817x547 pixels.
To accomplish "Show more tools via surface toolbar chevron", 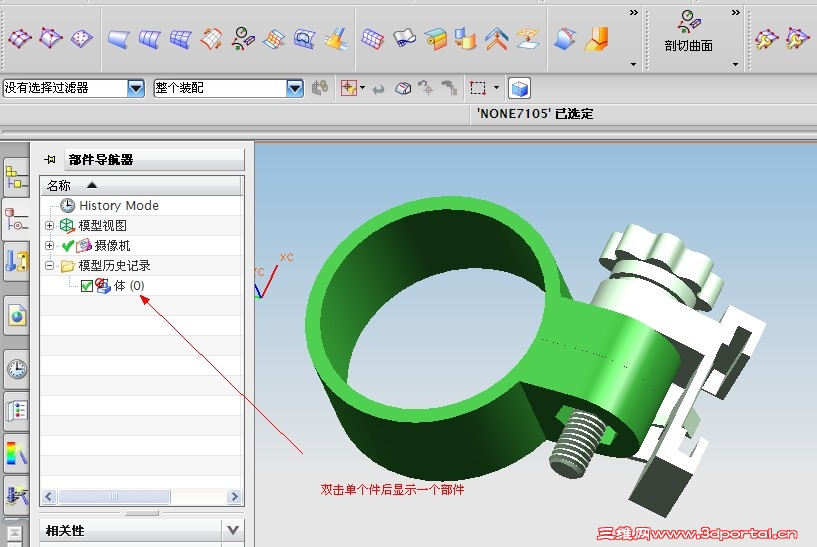I will pyautogui.click(x=633, y=13).
